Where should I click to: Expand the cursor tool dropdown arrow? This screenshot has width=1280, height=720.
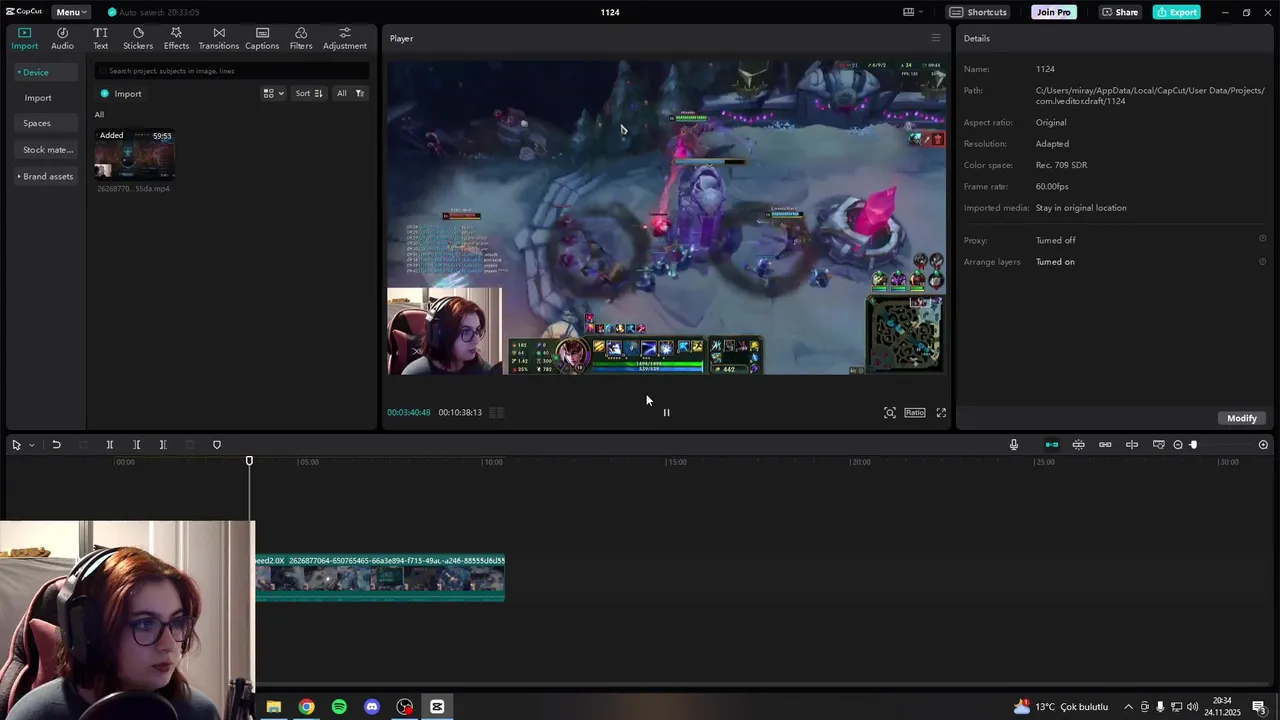(32, 445)
